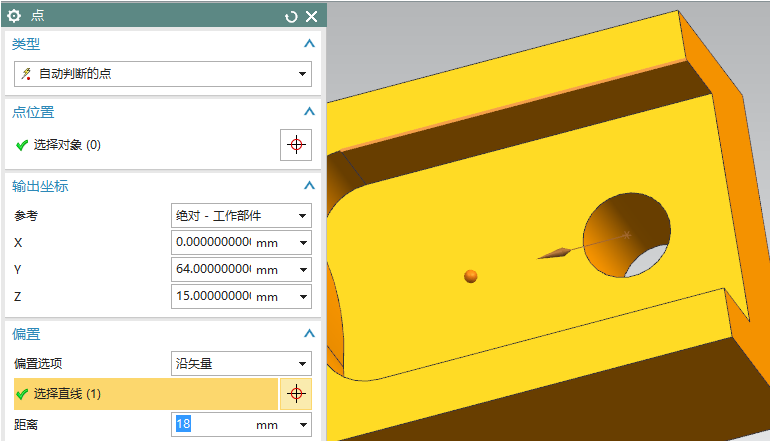771x441 pixels.
Task: Click the Y coordinate value field
Action: coord(212,270)
